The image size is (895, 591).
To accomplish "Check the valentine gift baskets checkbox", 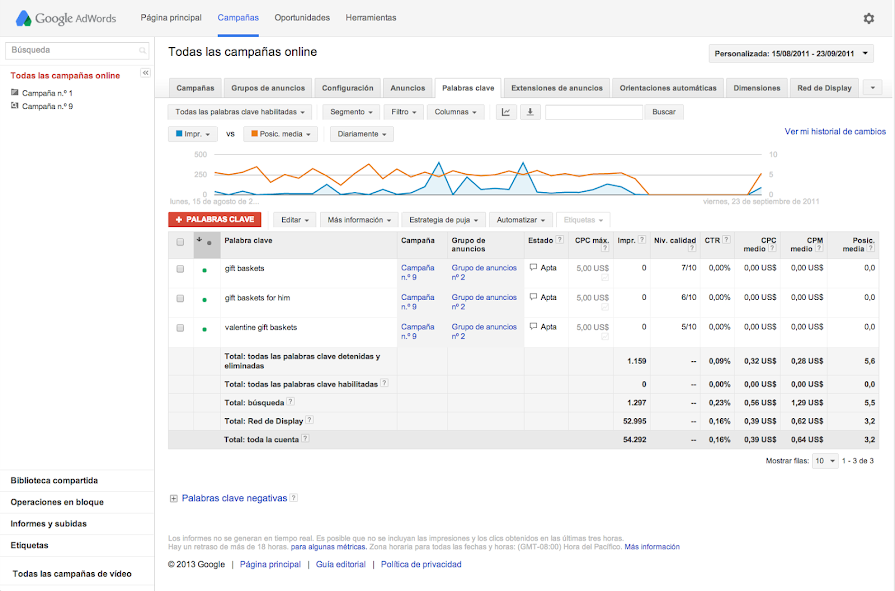I will [x=180, y=328].
